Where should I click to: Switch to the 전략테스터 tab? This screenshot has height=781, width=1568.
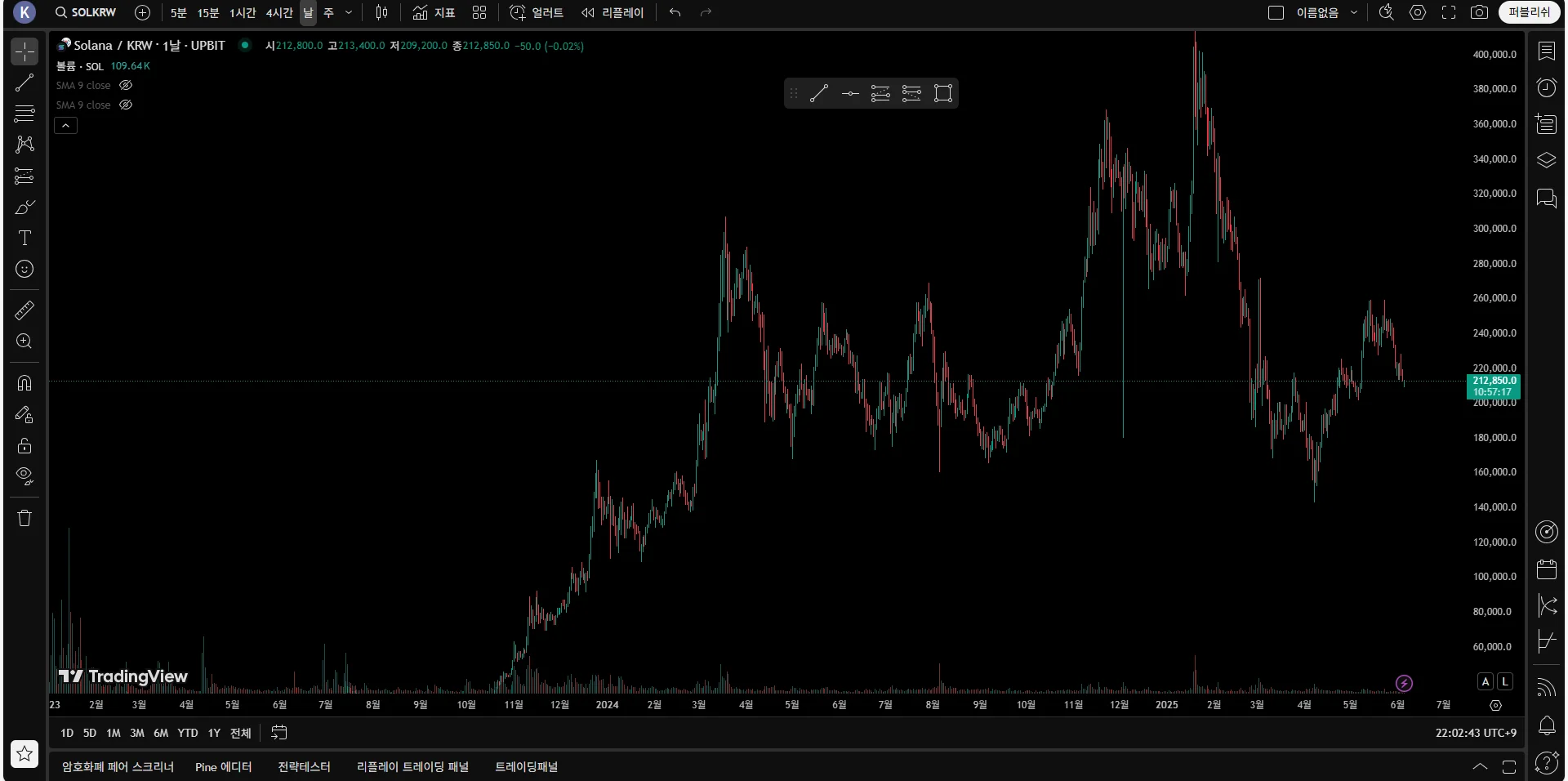coord(304,766)
